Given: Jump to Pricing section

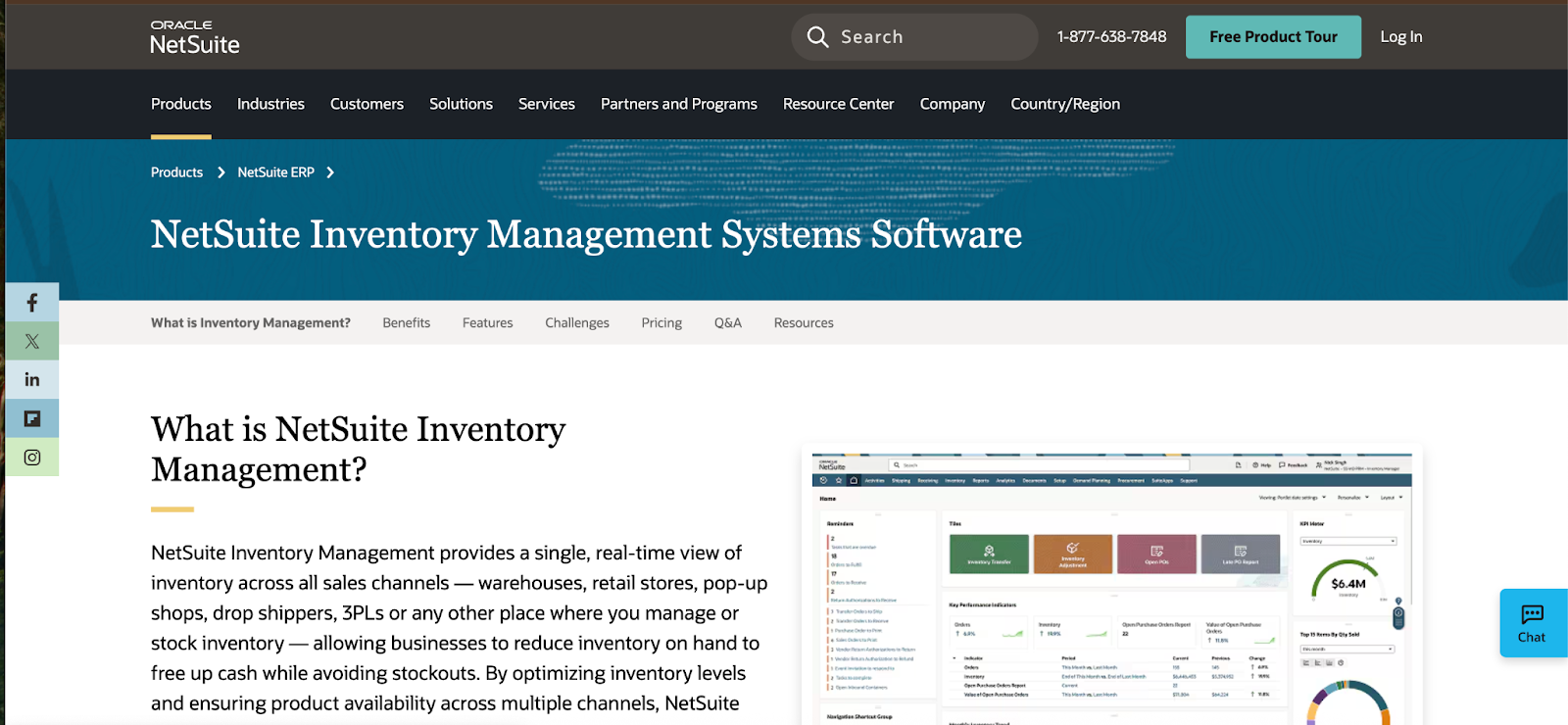Looking at the screenshot, I should click(661, 322).
